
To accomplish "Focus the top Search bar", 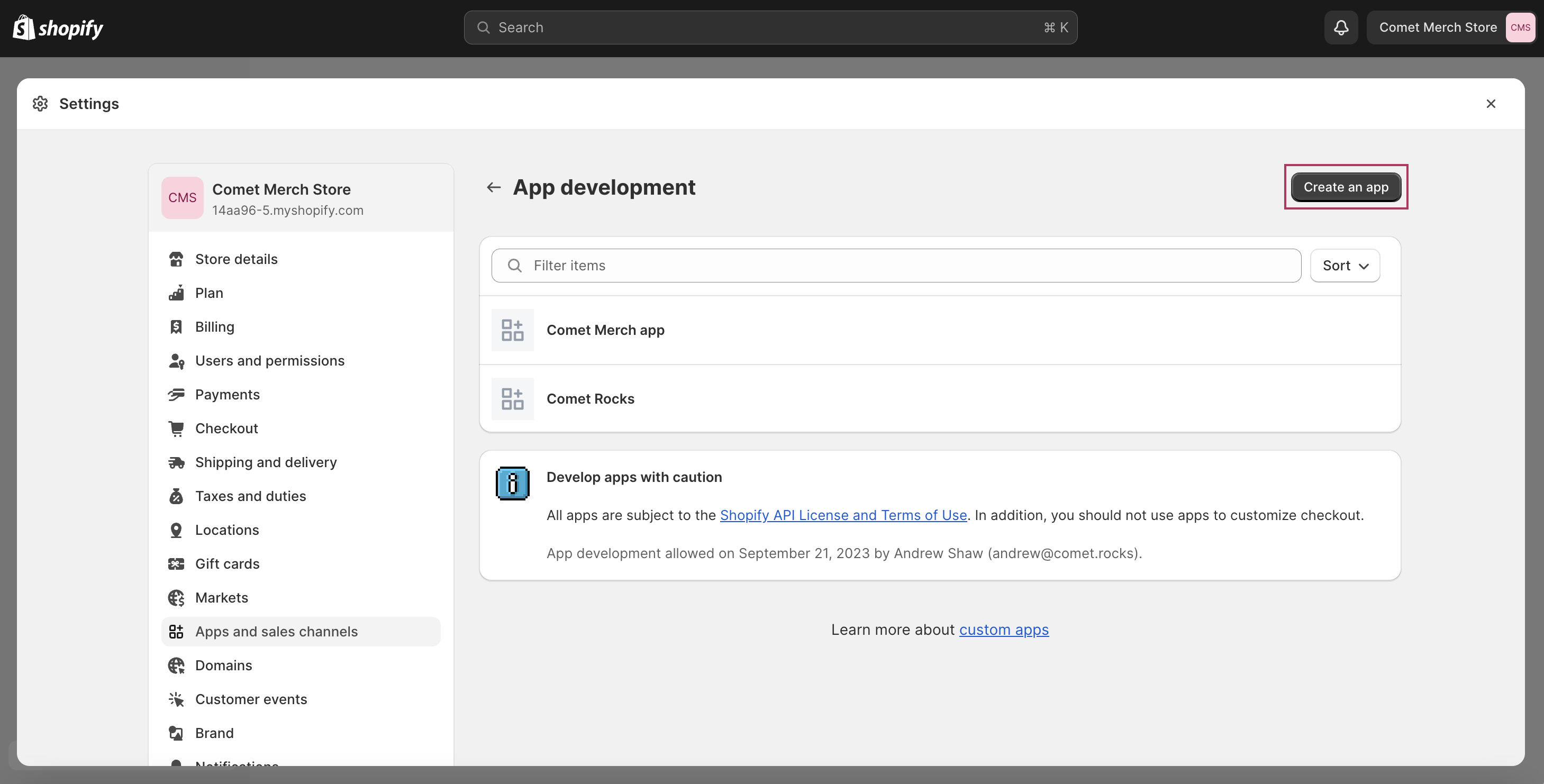I will [x=770, y=28].
